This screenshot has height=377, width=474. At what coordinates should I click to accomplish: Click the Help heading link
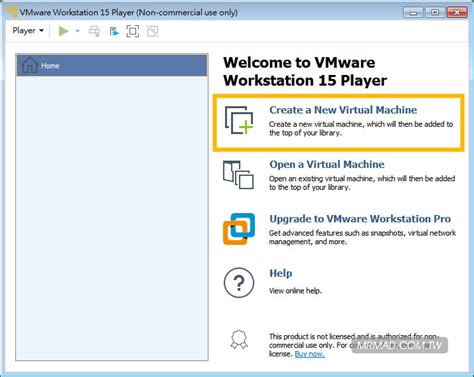tap(281, 273)
